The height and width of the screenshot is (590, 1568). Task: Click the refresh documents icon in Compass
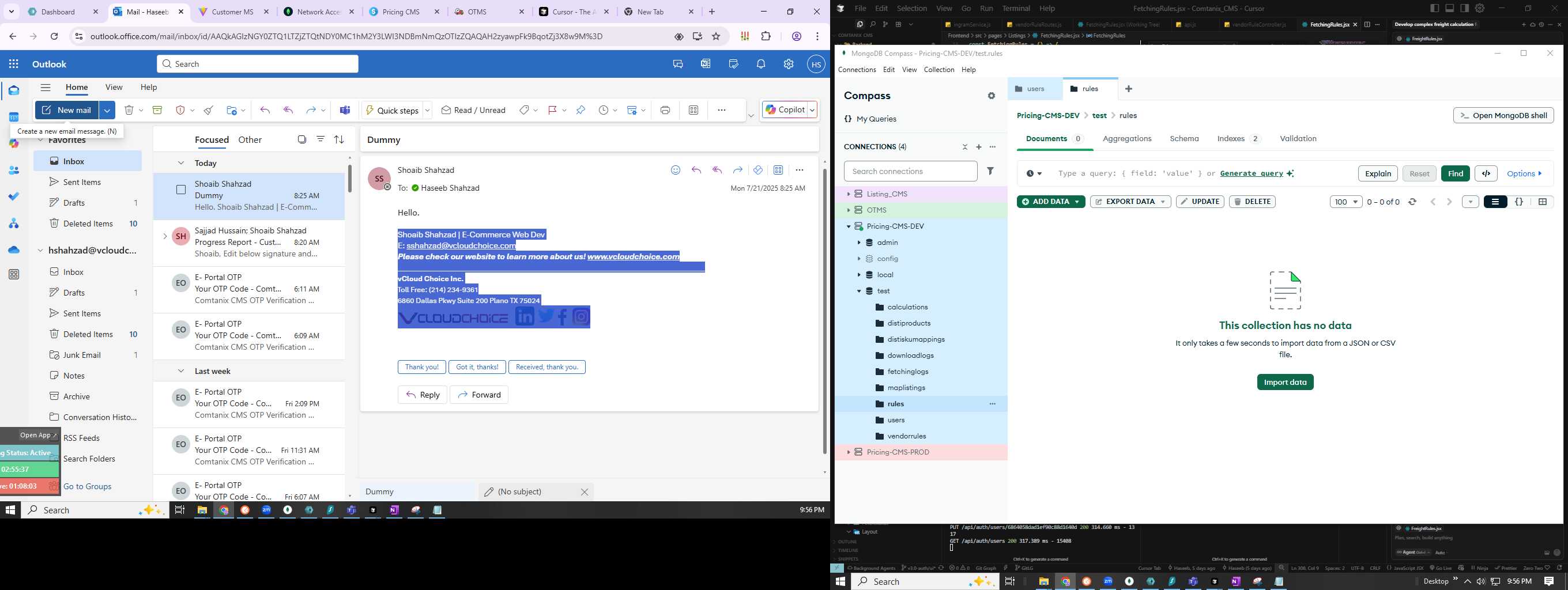tap(1413, 202)
